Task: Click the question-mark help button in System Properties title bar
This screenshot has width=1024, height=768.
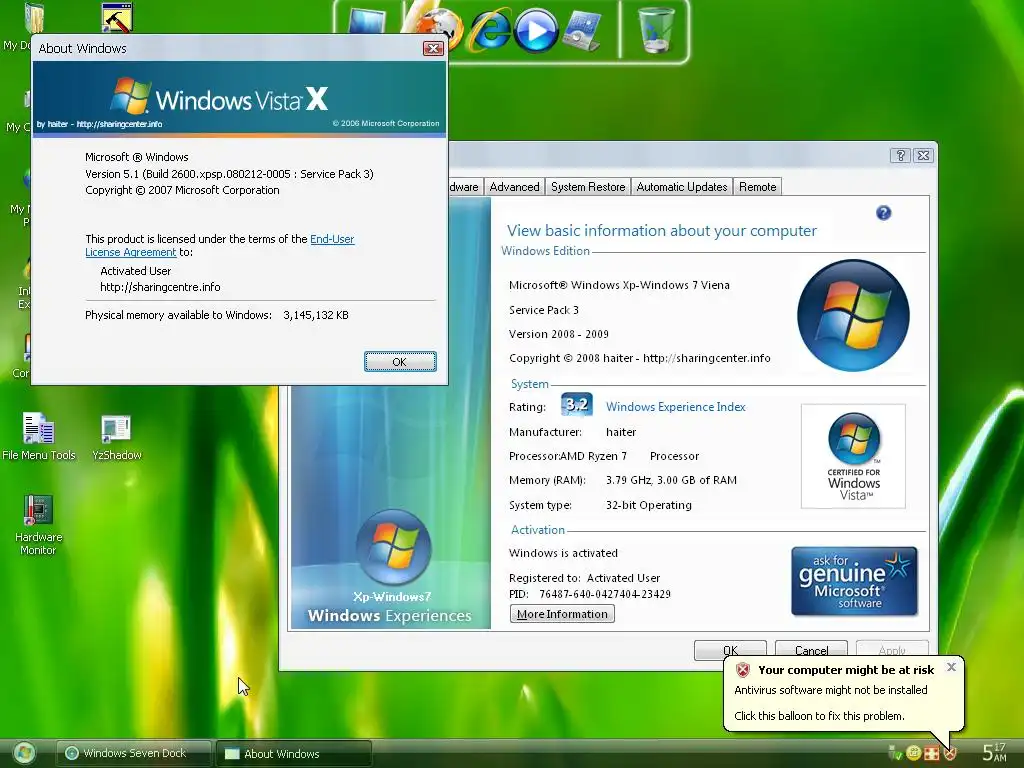Action: pyautogui.click(x=900, y=155)
